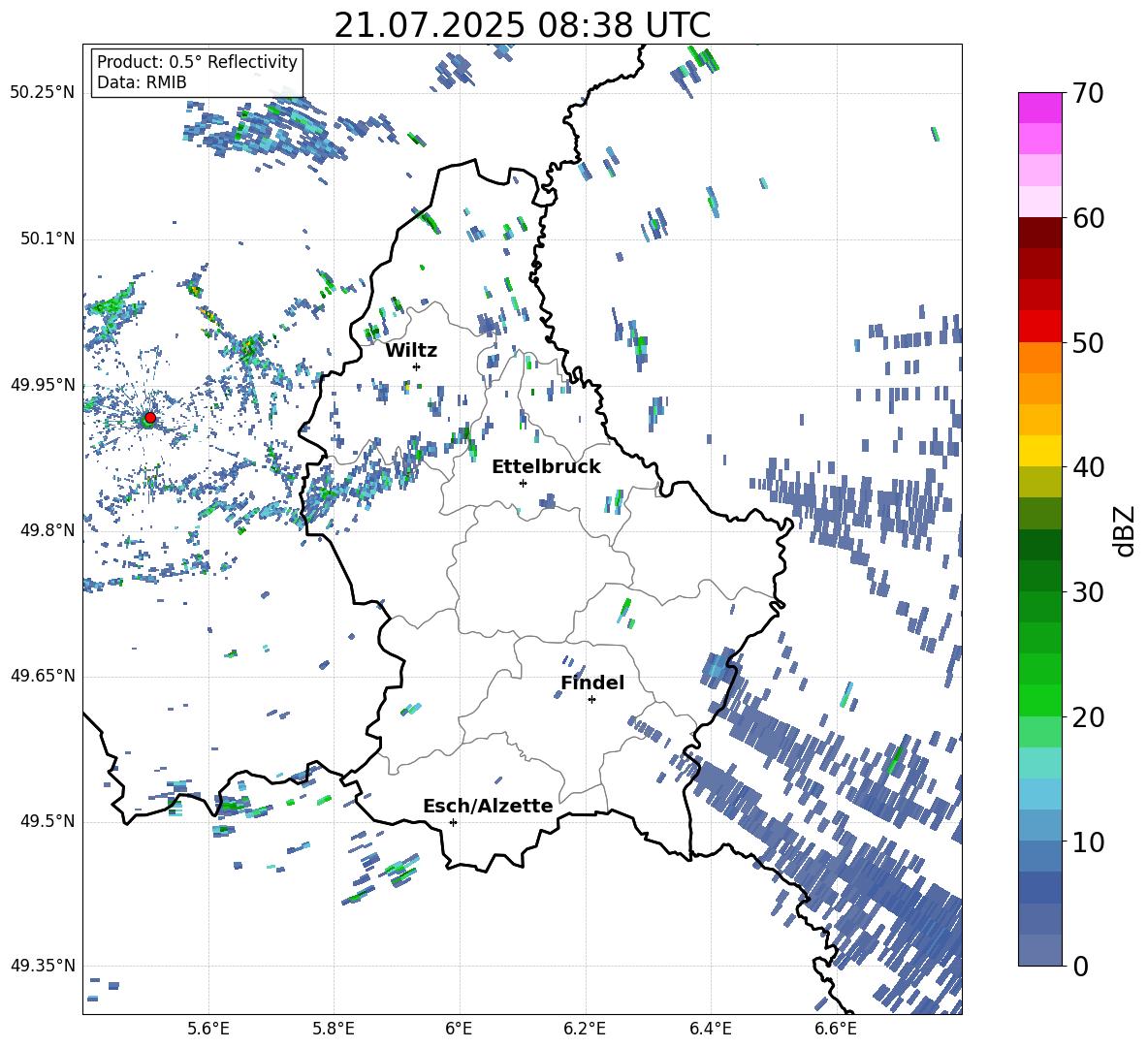
Task: Click the colorbar tick label 0
Action: click(1080, 966)
